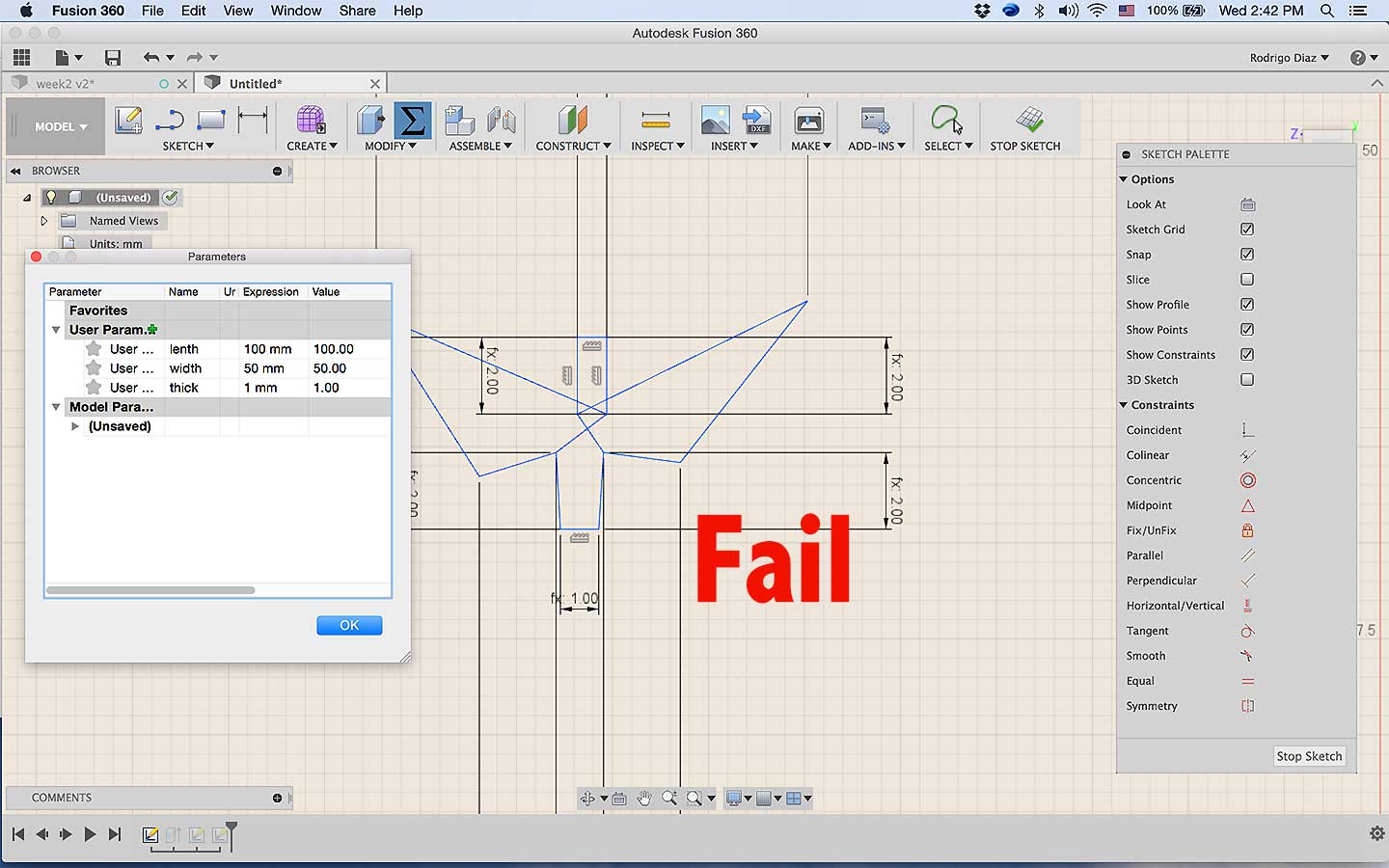Open the File menu
The image size is (1389, 868).
(x=152, y=11)
